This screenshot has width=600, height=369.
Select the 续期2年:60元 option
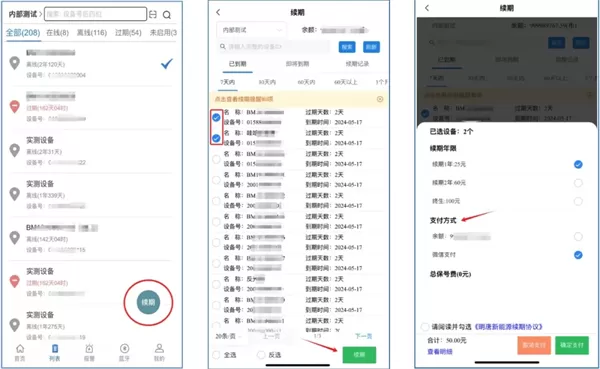(x=578, y=183)
